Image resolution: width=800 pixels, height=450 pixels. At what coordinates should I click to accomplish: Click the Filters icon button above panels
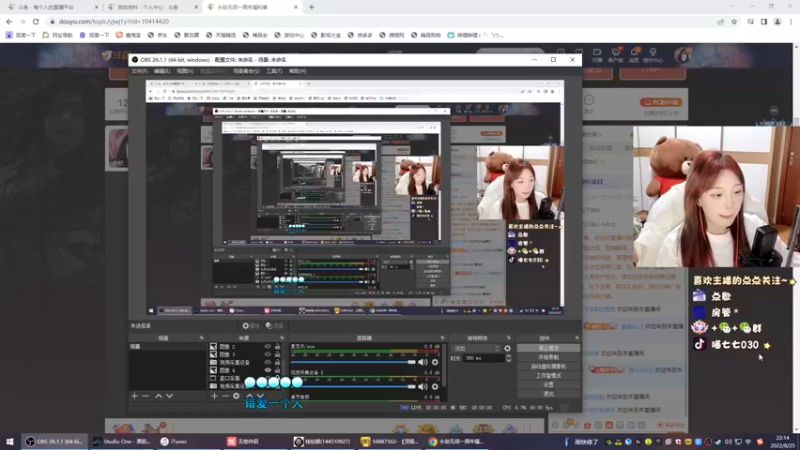click(x=274, y=326)
